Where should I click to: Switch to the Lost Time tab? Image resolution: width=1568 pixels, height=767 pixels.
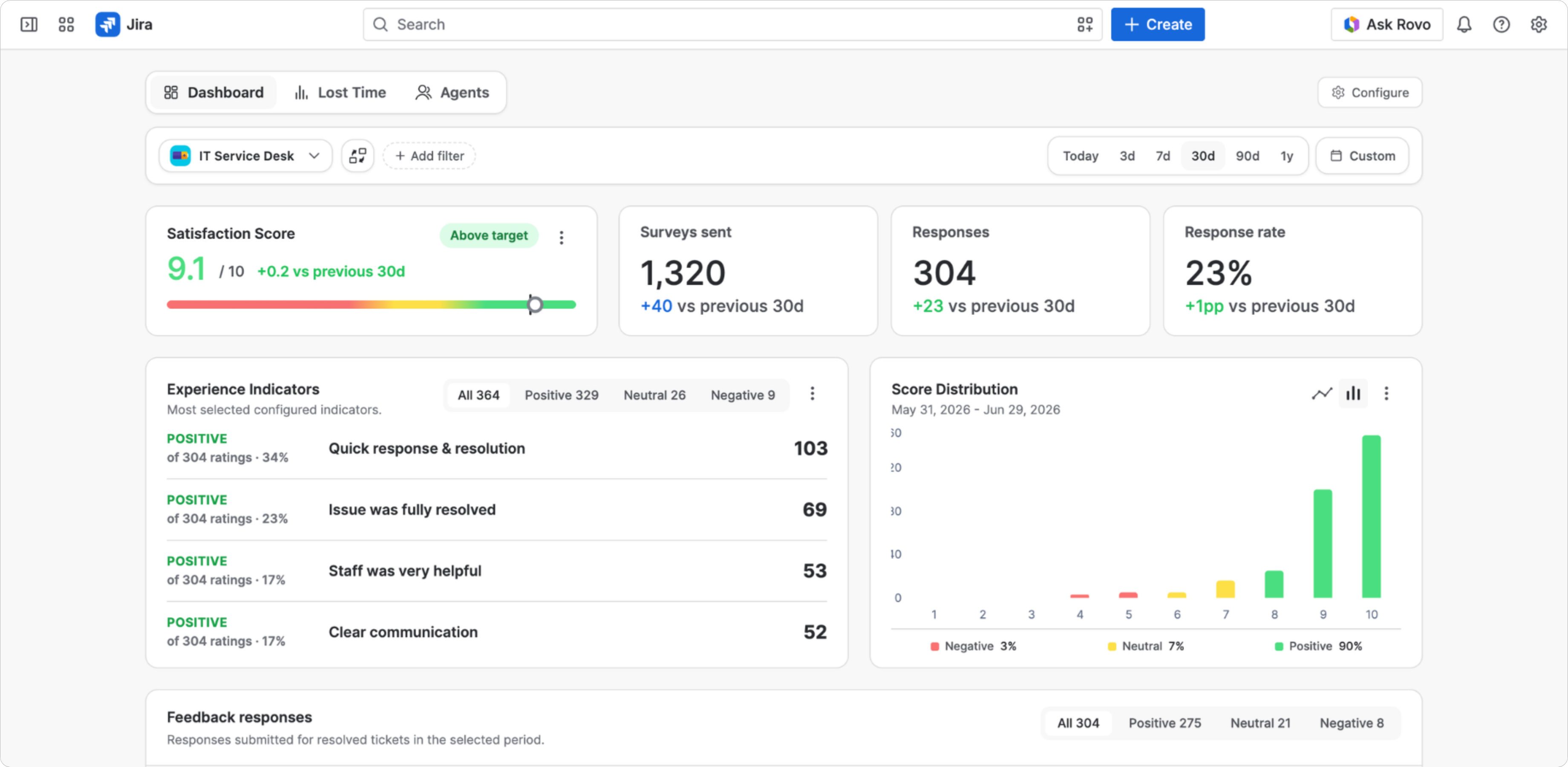[x=340, y=92]
